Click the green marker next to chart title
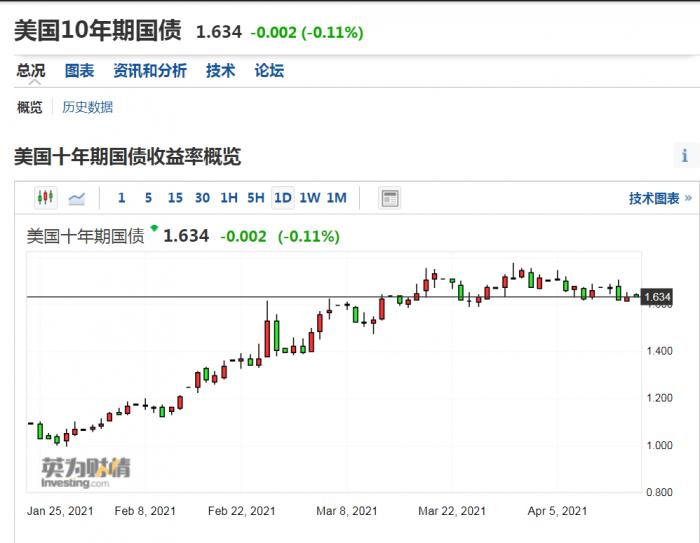Image resolution: width=700 pixels, height=543 pixels. click(154, 228)
